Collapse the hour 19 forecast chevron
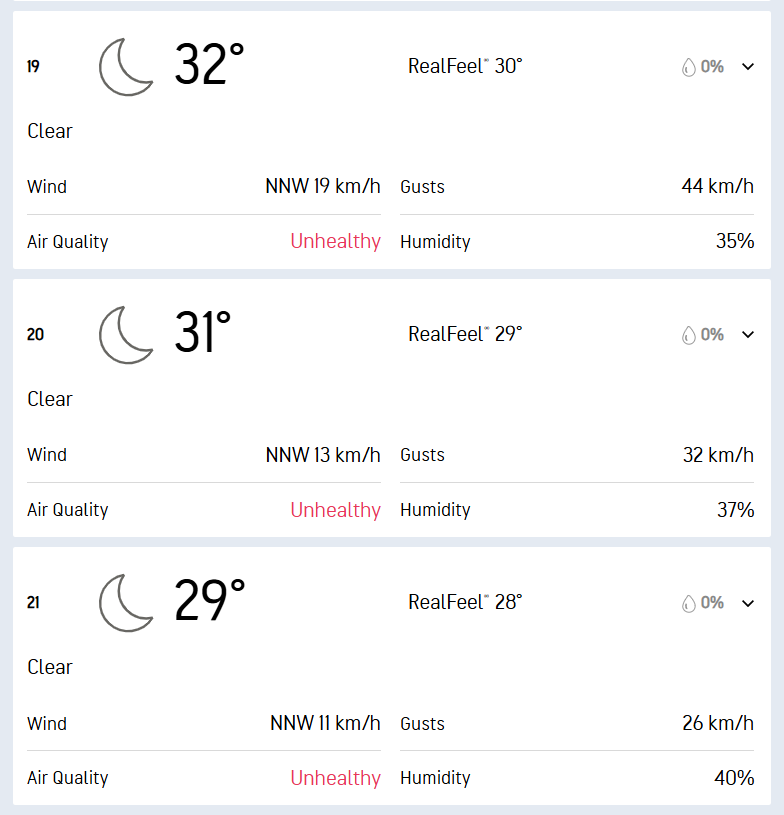The width and height of the screenshot is (784, 815). pyautogui.click(x=748, y=67)
